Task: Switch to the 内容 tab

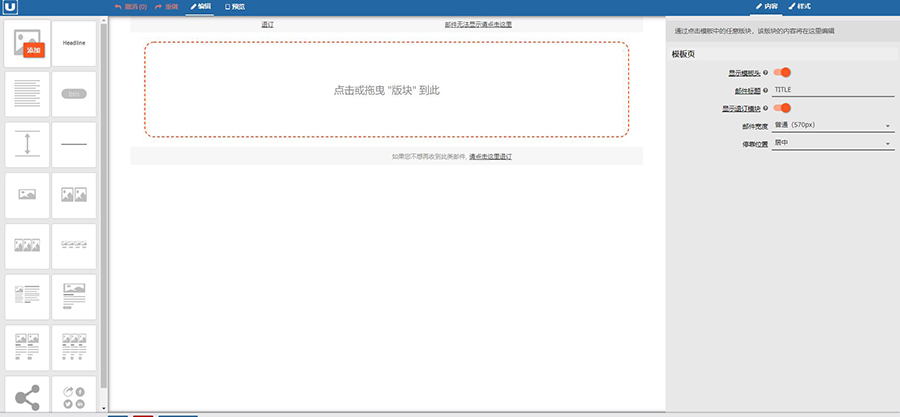Action: pyautogui.click(x=766, y=6)
